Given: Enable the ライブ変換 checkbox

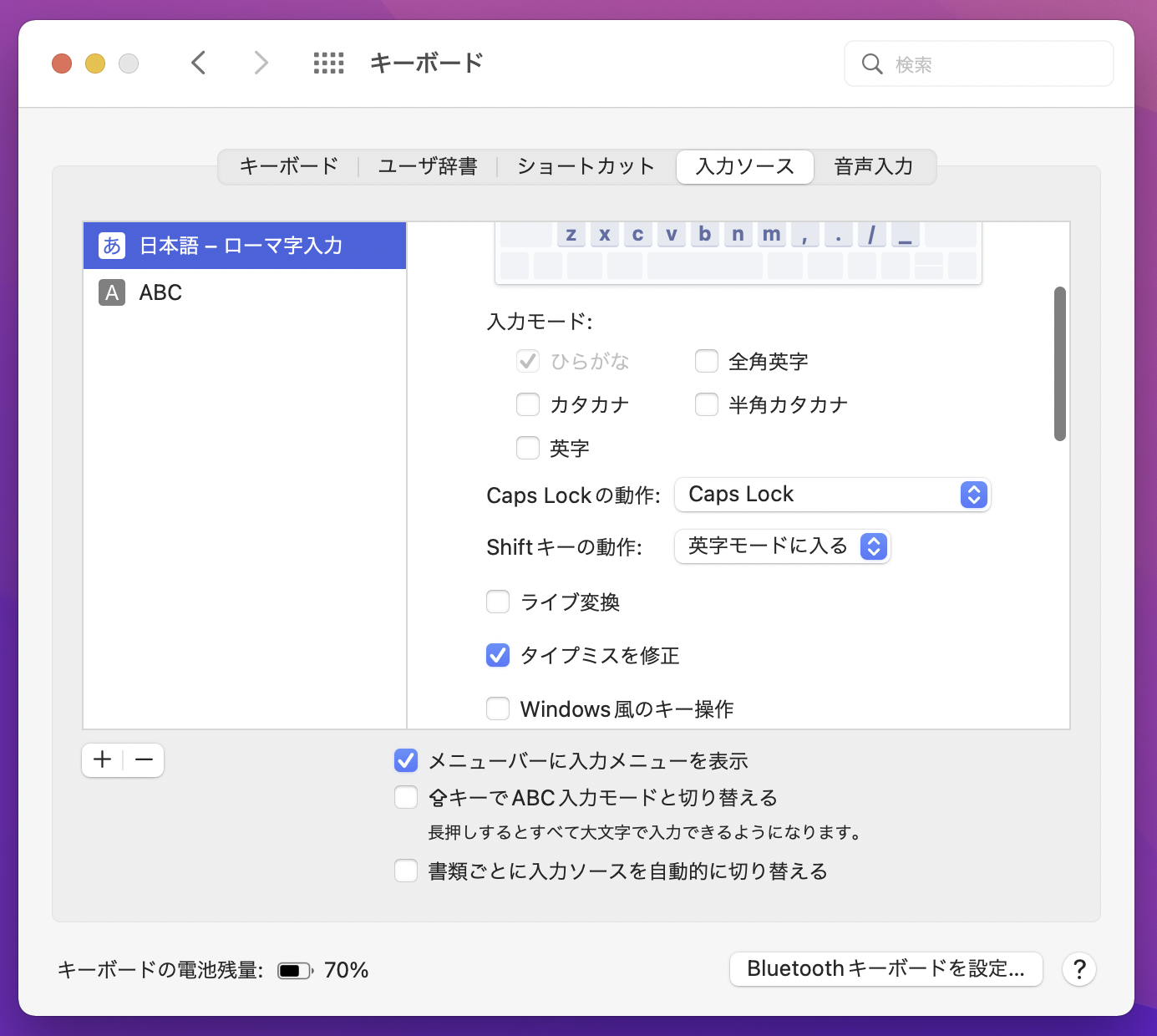Looking at the screenshot, I should pos(498,602).
